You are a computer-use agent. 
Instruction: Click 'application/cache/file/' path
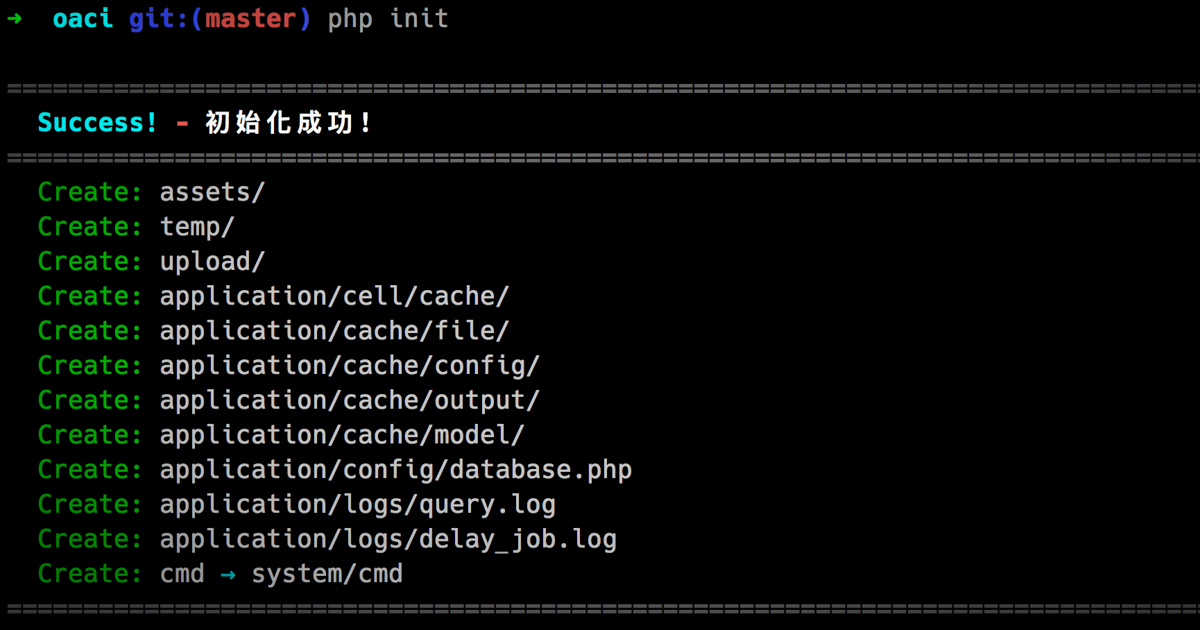(335, 331)
